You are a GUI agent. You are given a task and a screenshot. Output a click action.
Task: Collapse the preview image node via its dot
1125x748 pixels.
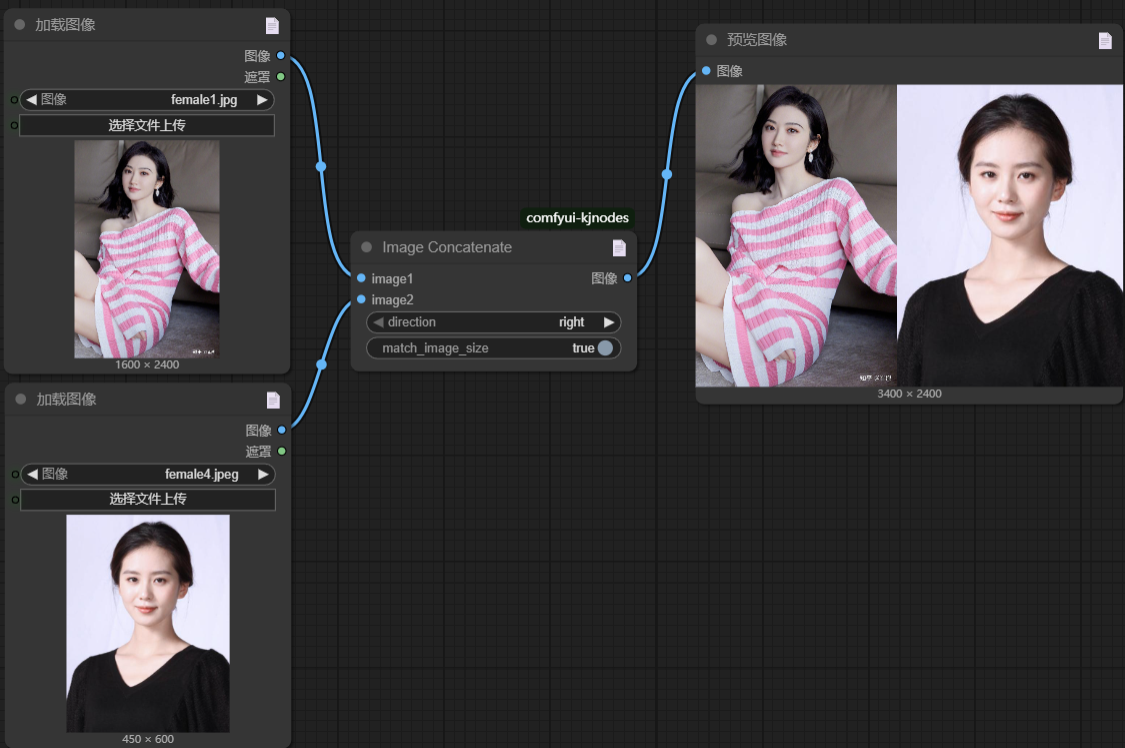pos(711,40)
